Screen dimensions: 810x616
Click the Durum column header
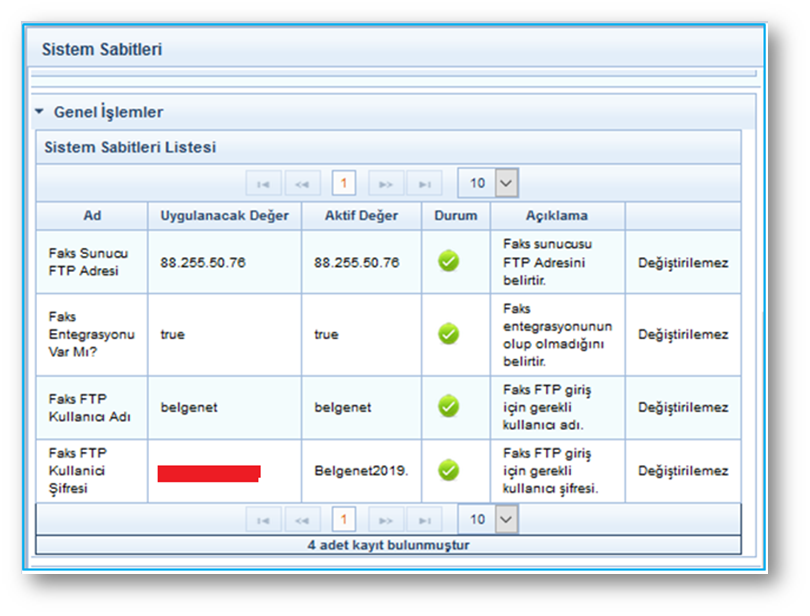456,216
